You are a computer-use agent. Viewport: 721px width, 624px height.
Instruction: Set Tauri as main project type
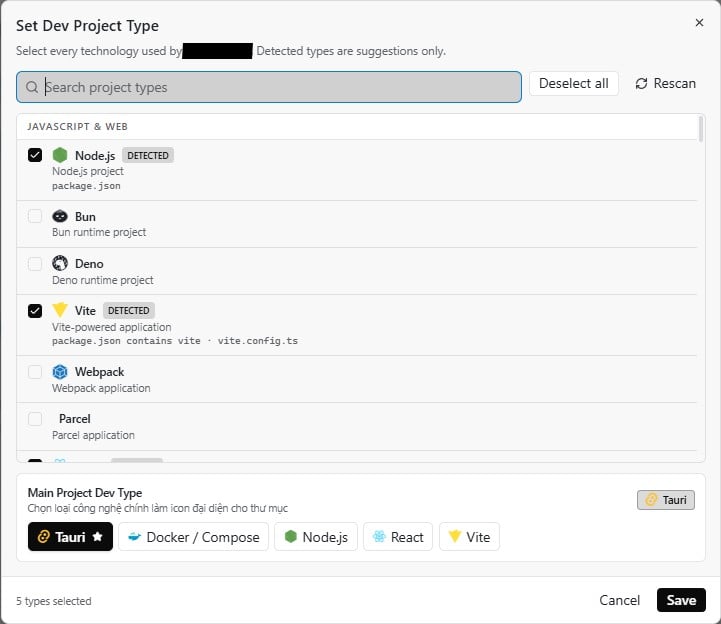click(x=70, y=536)
